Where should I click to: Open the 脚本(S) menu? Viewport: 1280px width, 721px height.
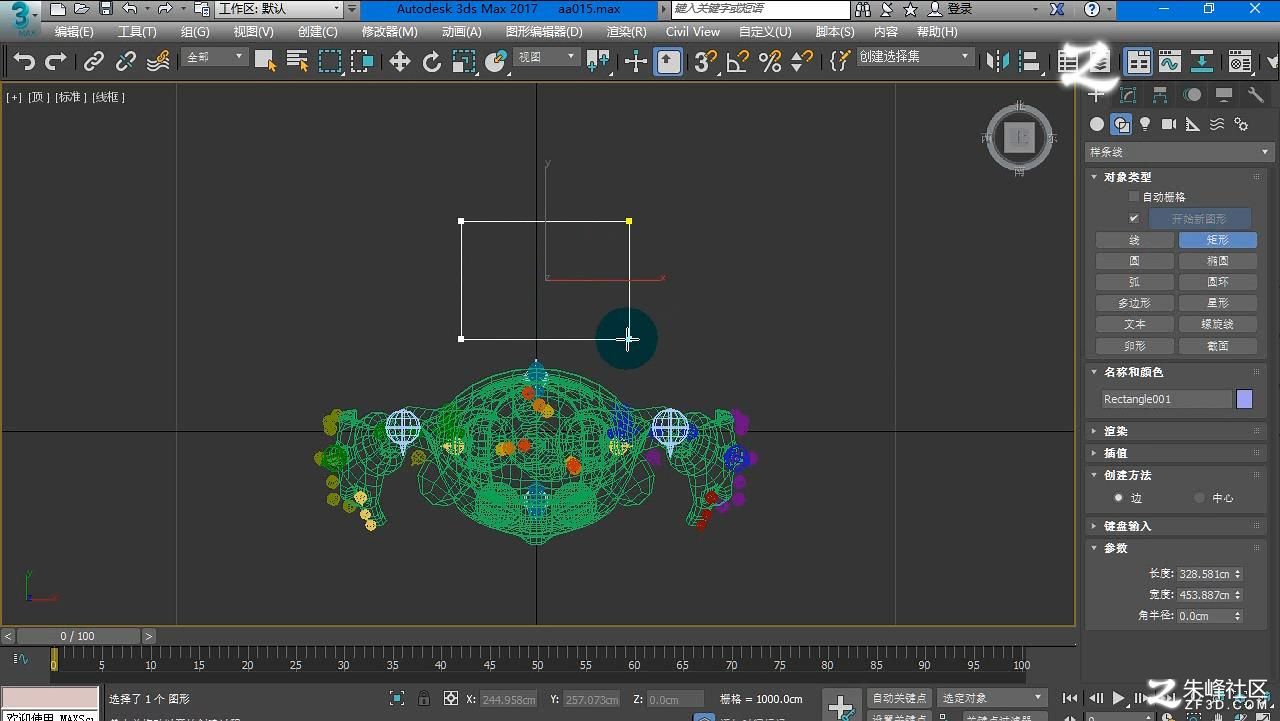point(835,32)
